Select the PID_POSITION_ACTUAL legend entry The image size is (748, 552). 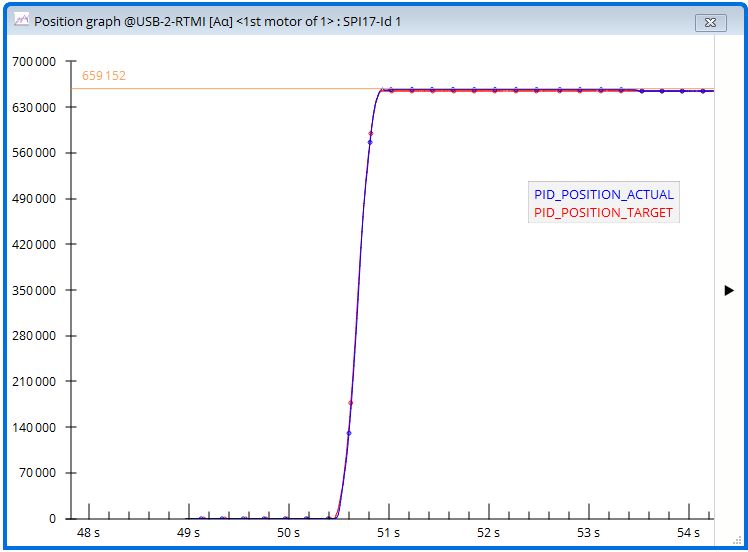click(x=603, y=194)
